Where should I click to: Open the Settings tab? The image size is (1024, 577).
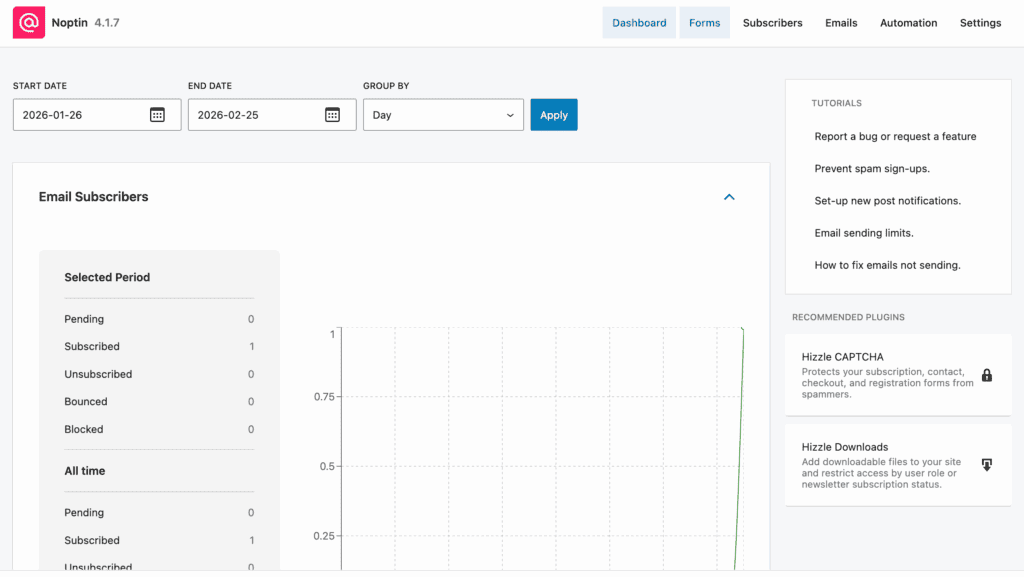click(x=980, y=23)
